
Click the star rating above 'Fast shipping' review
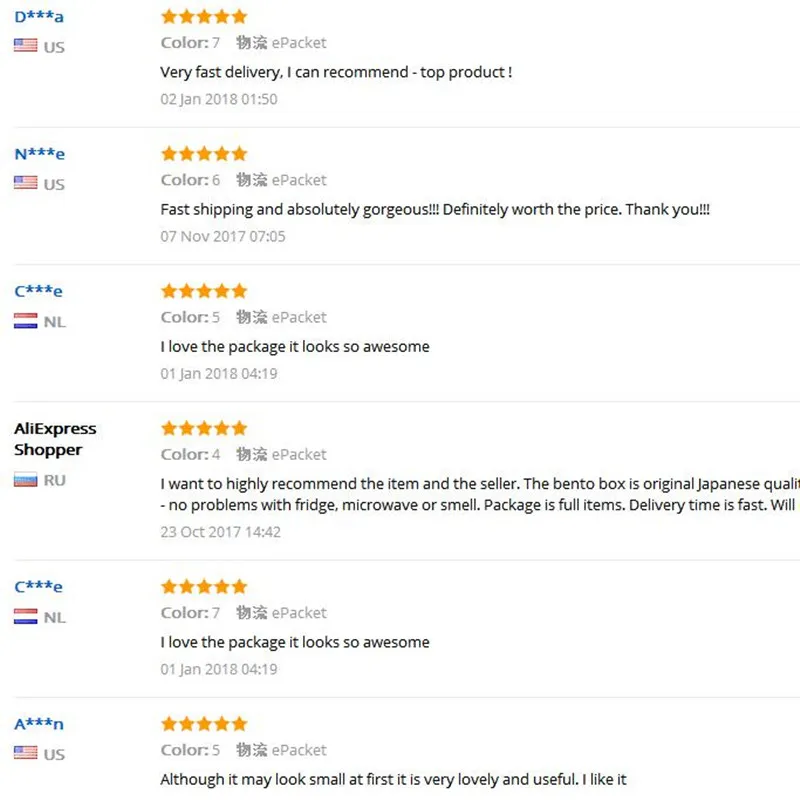coord(204,154)
